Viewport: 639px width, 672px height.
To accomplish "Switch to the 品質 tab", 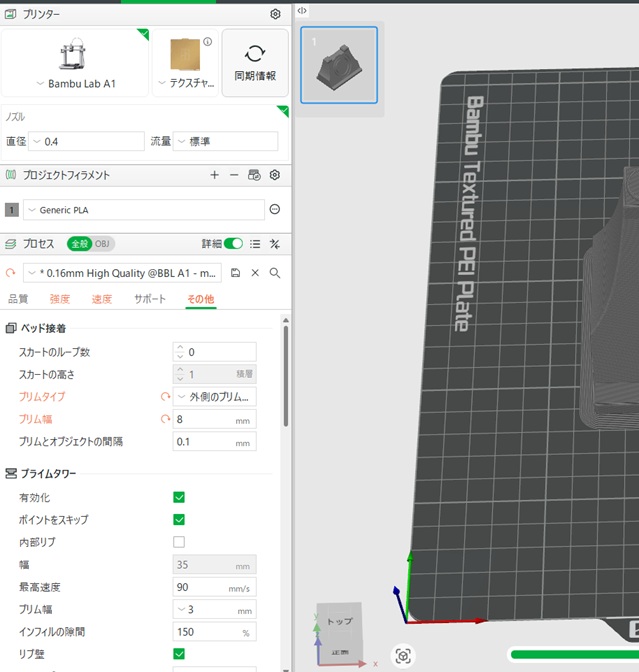I will (18, 299).
